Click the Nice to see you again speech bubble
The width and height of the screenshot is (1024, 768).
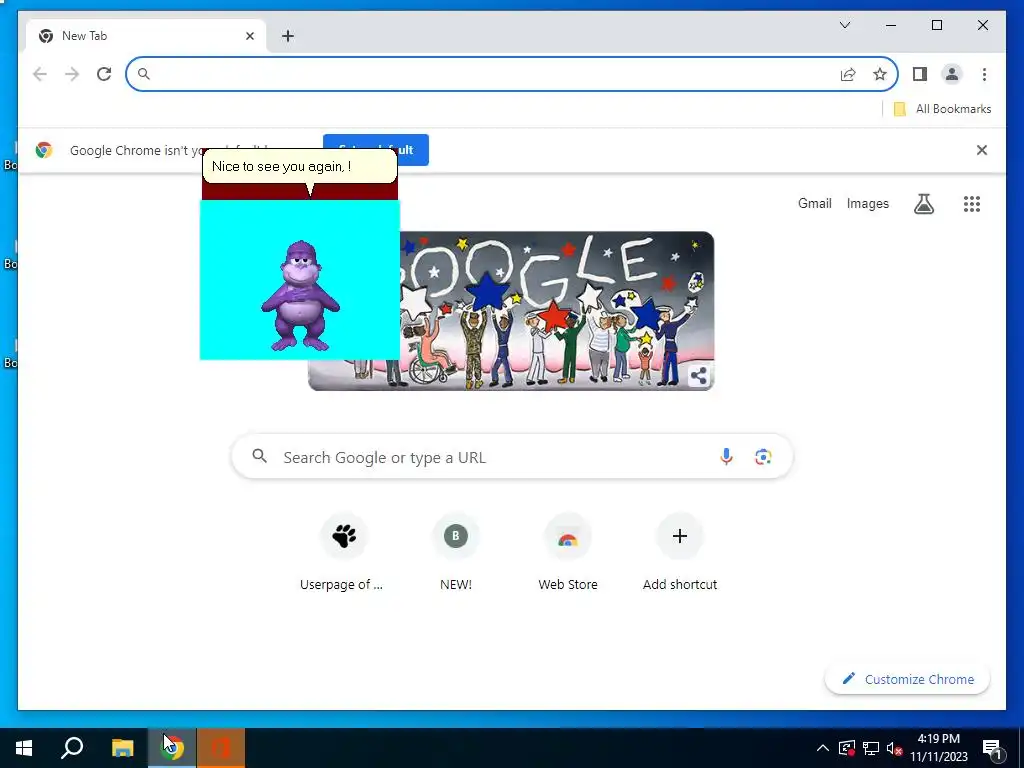(x=300, y=167)
